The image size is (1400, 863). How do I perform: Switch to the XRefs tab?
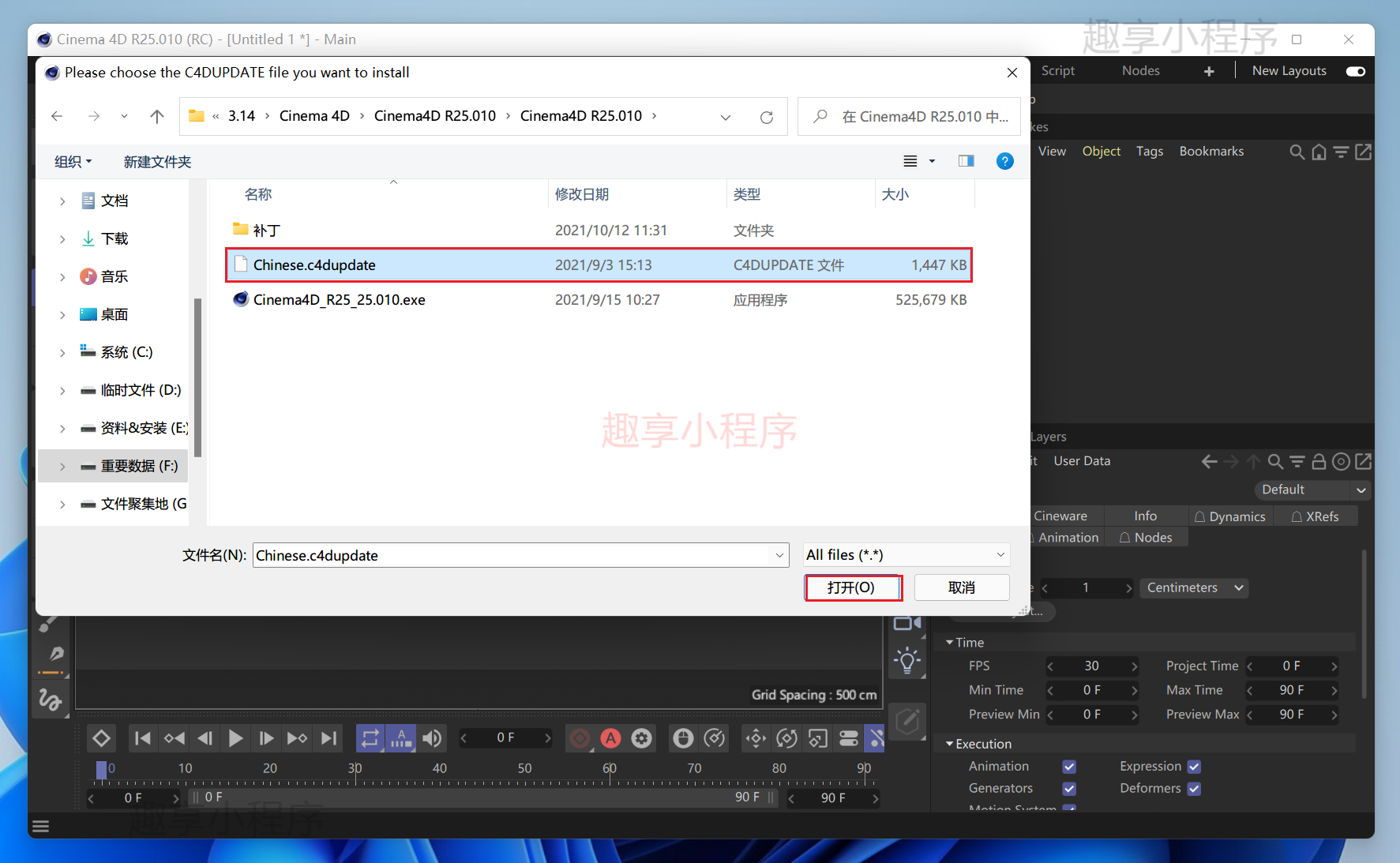[x=1316, y=516]
